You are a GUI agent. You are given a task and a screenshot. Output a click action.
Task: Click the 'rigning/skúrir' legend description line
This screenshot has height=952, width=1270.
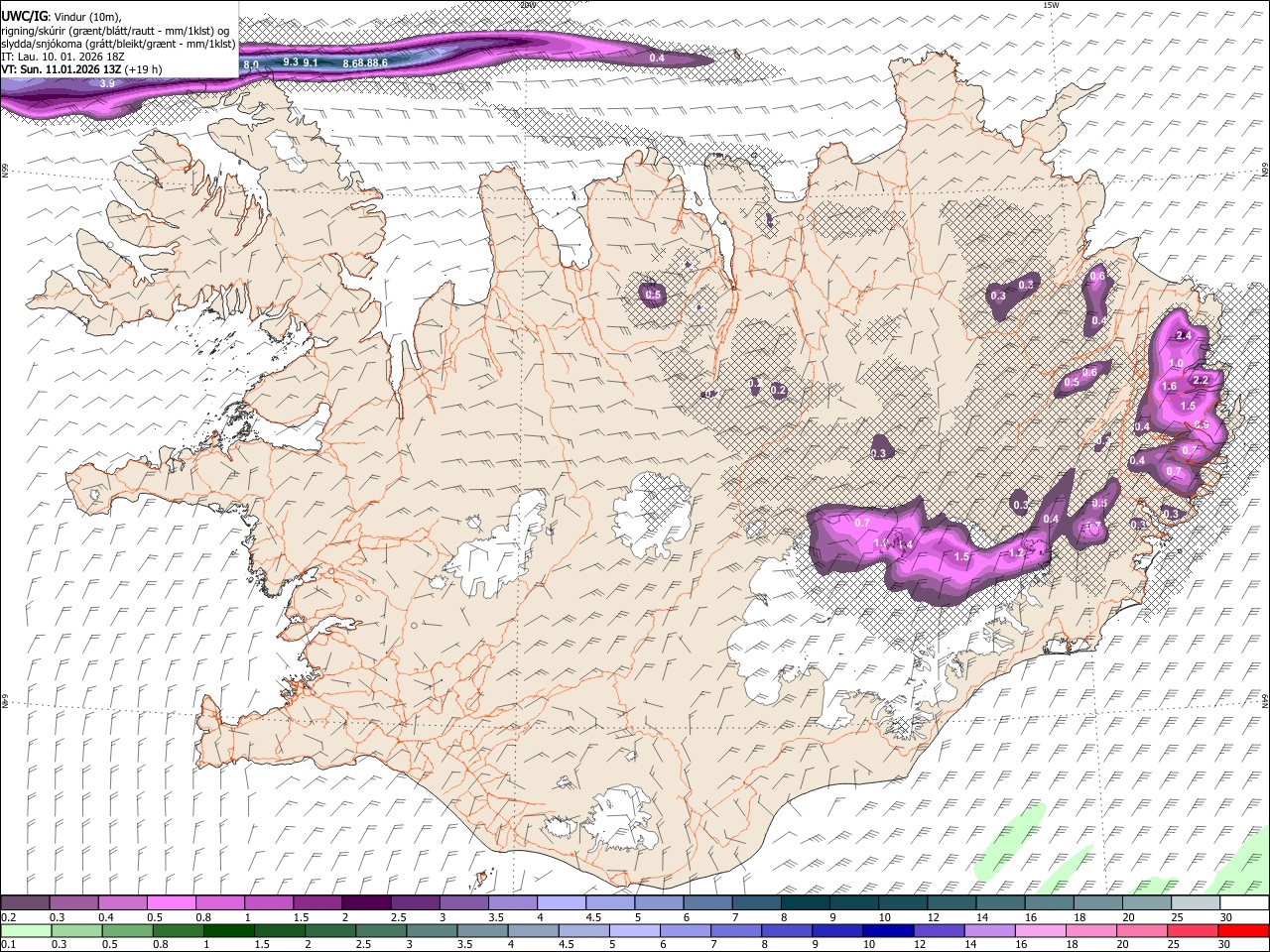(x=115, y=30)
